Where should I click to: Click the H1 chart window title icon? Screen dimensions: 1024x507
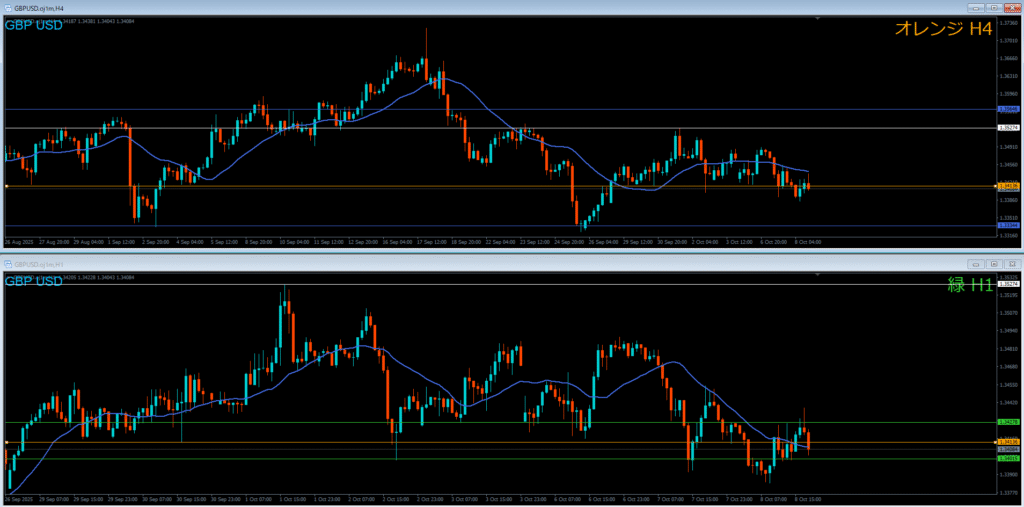[x=6, y=263]
